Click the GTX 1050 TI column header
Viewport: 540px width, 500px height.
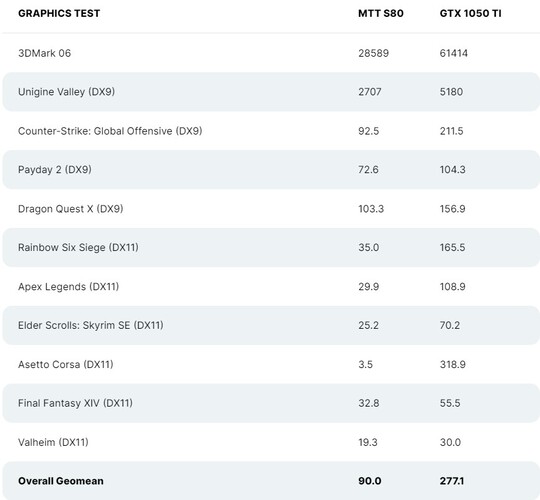(470, 13)
